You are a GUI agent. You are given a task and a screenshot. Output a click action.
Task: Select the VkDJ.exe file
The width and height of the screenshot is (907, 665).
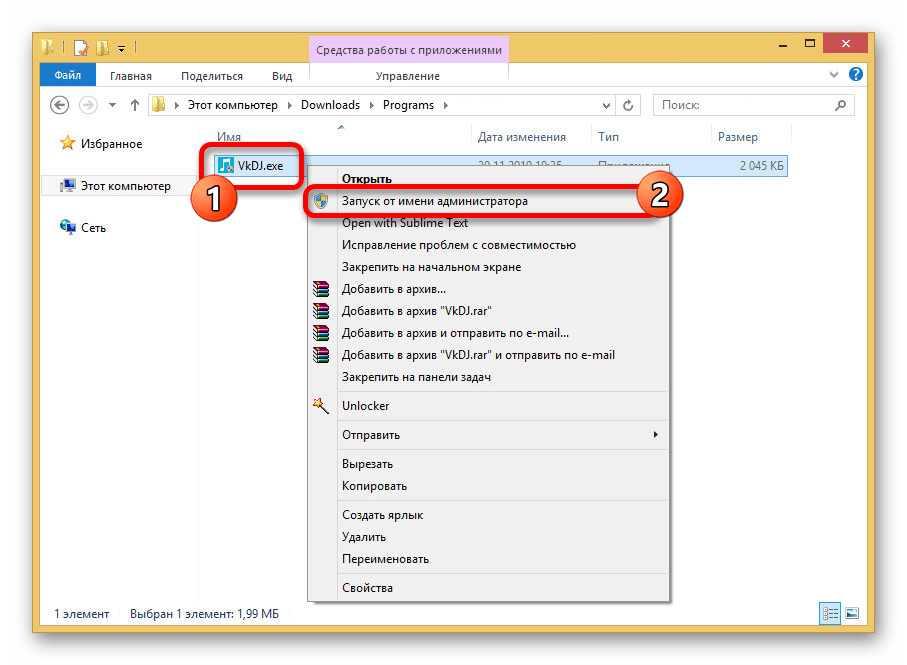(x=260, y=166)
